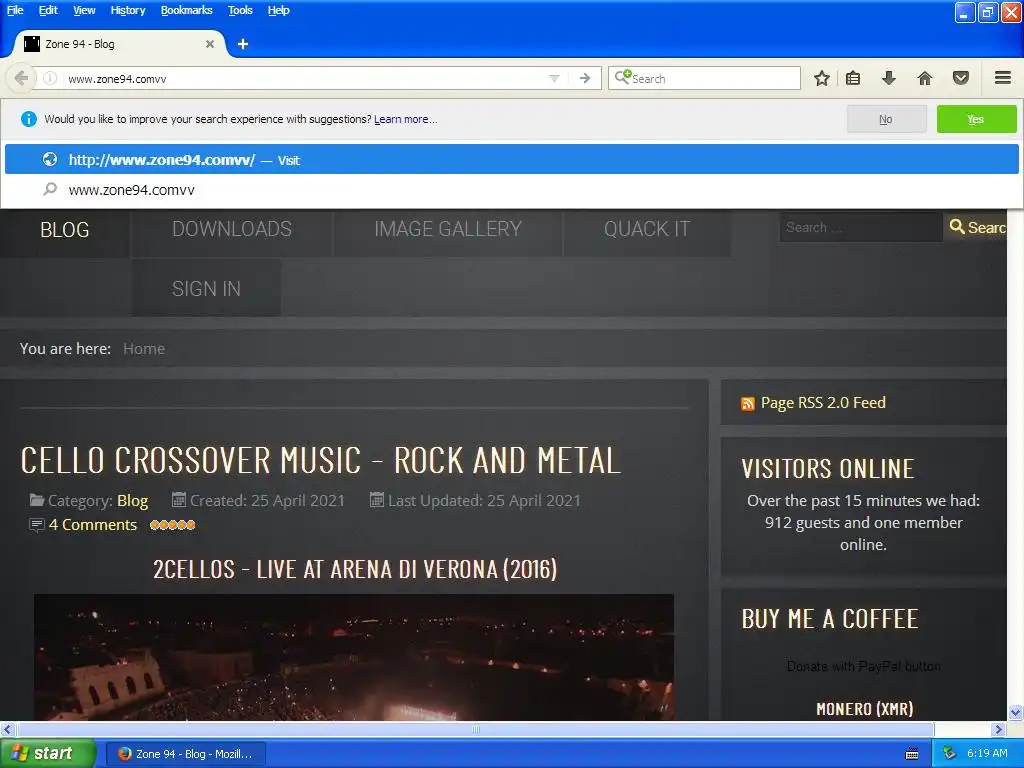Image resolution: width=1024 pixels, height=768 pixels.
Task: Open the History menu
Action: click(x=127, y=10)
